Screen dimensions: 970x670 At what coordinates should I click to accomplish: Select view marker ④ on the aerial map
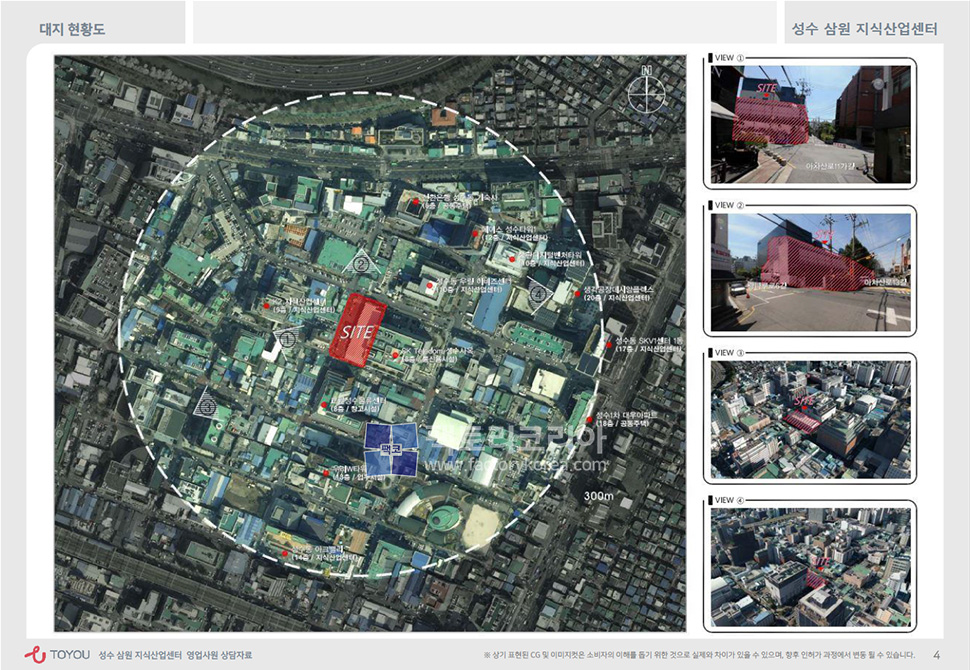(539, 293)
